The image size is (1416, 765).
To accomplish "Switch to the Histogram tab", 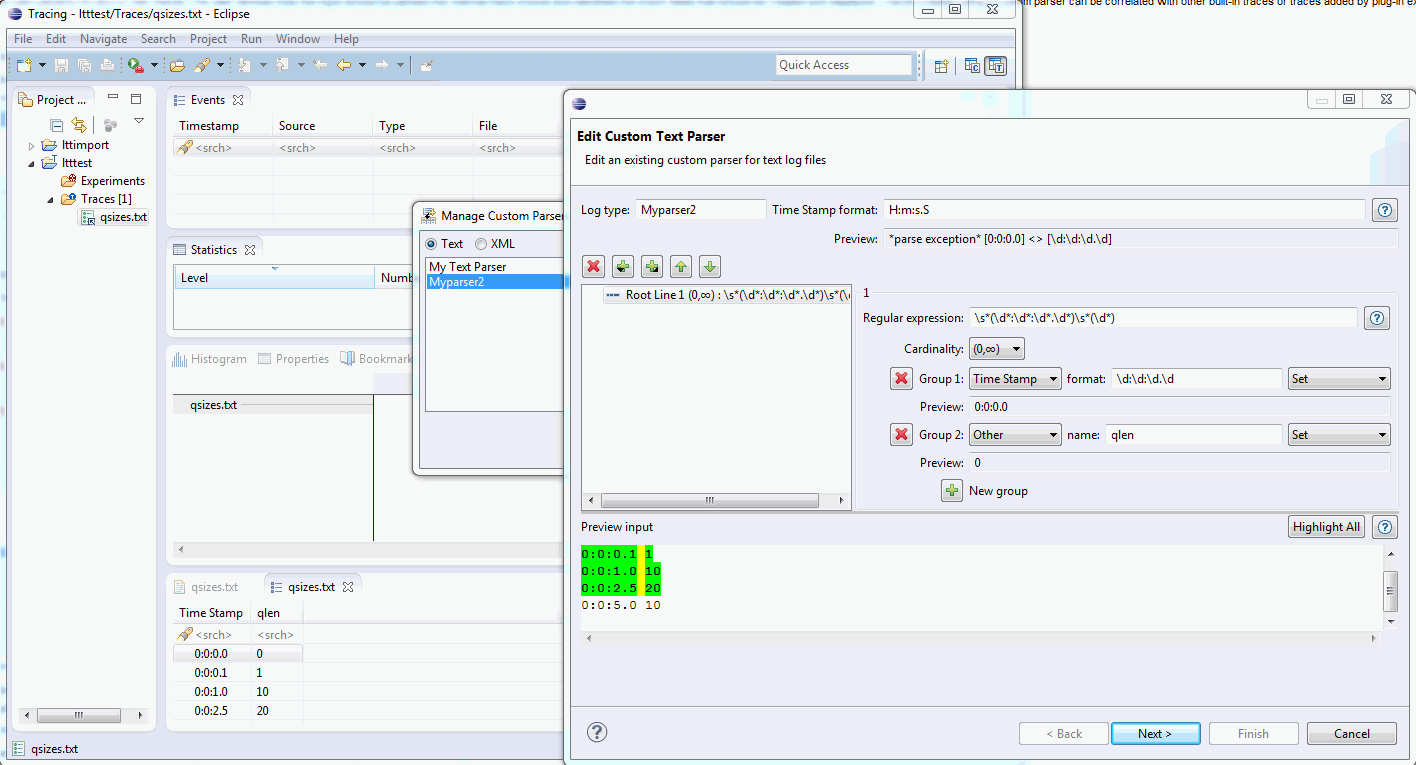I will (209, 359).
